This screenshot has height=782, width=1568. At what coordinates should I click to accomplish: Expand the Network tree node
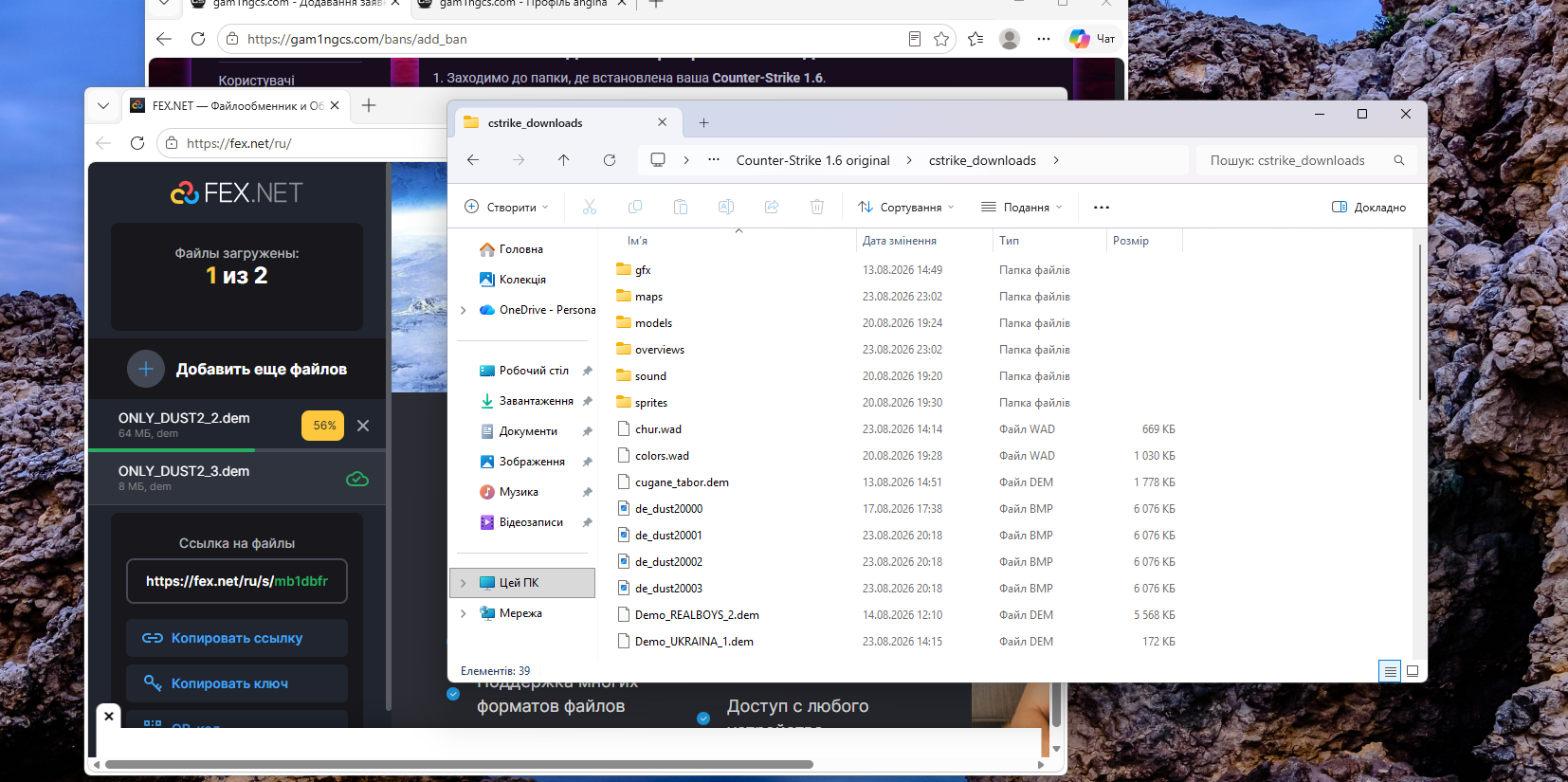pyautogui.click(x=464, y=613)
